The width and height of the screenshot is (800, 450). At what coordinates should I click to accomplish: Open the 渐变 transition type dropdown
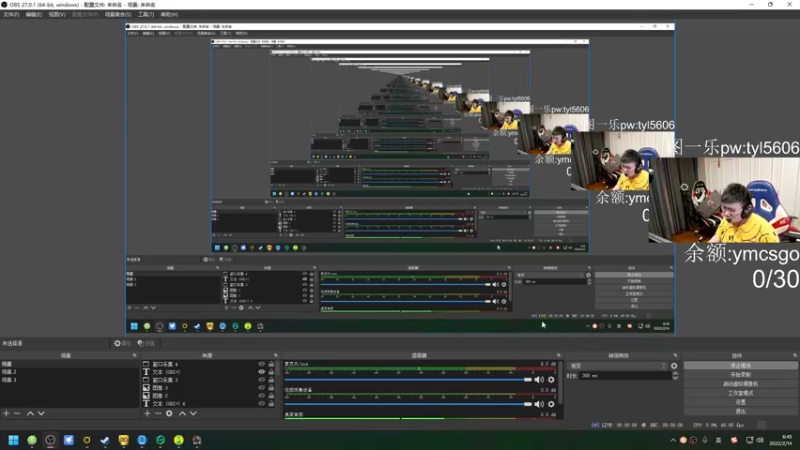(x=618, y=366)
